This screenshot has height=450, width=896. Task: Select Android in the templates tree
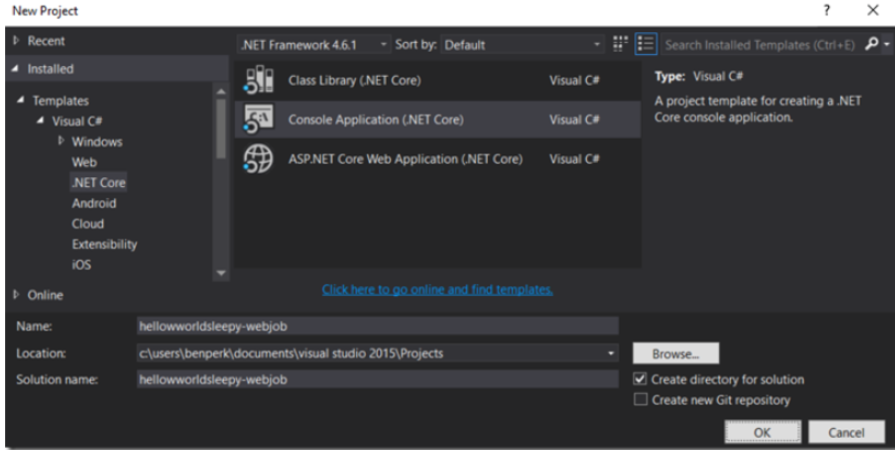tap(94, 203)
